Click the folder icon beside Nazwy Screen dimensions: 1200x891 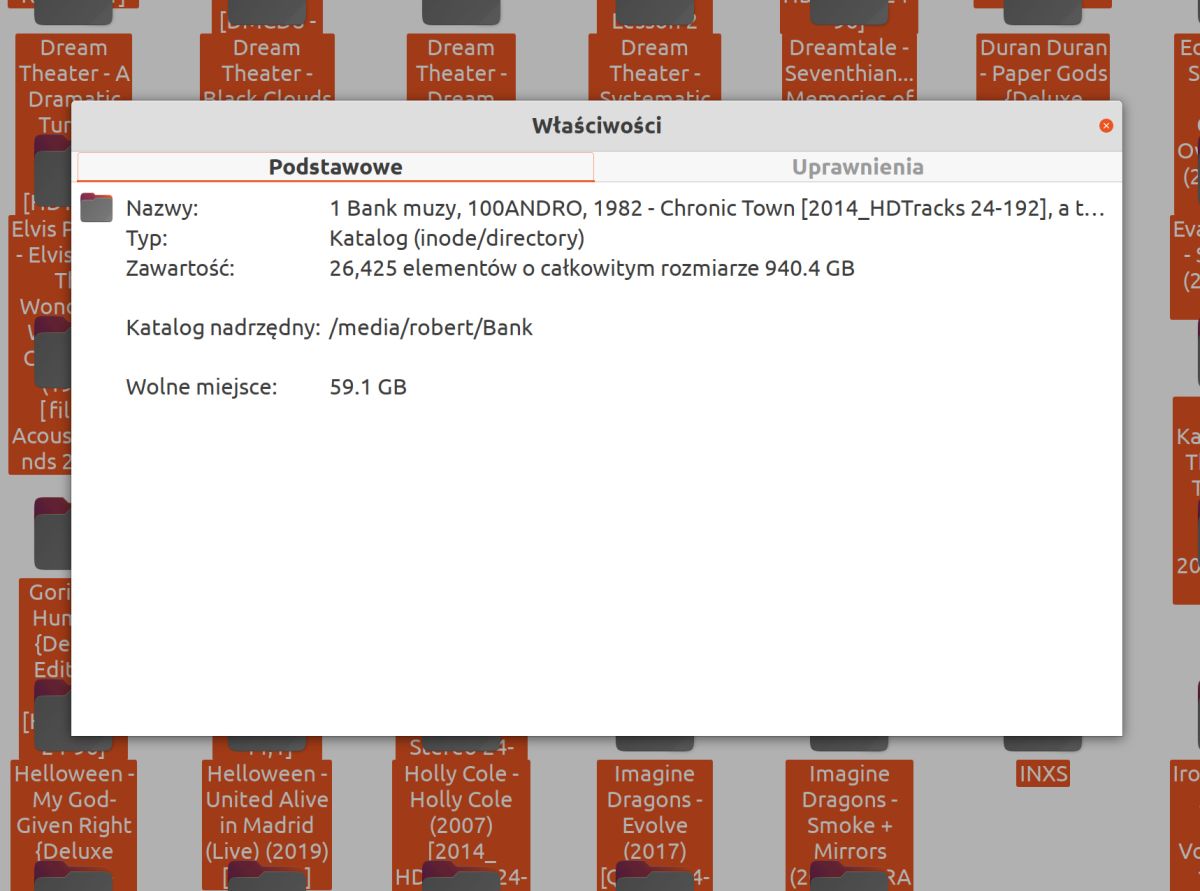97,207
